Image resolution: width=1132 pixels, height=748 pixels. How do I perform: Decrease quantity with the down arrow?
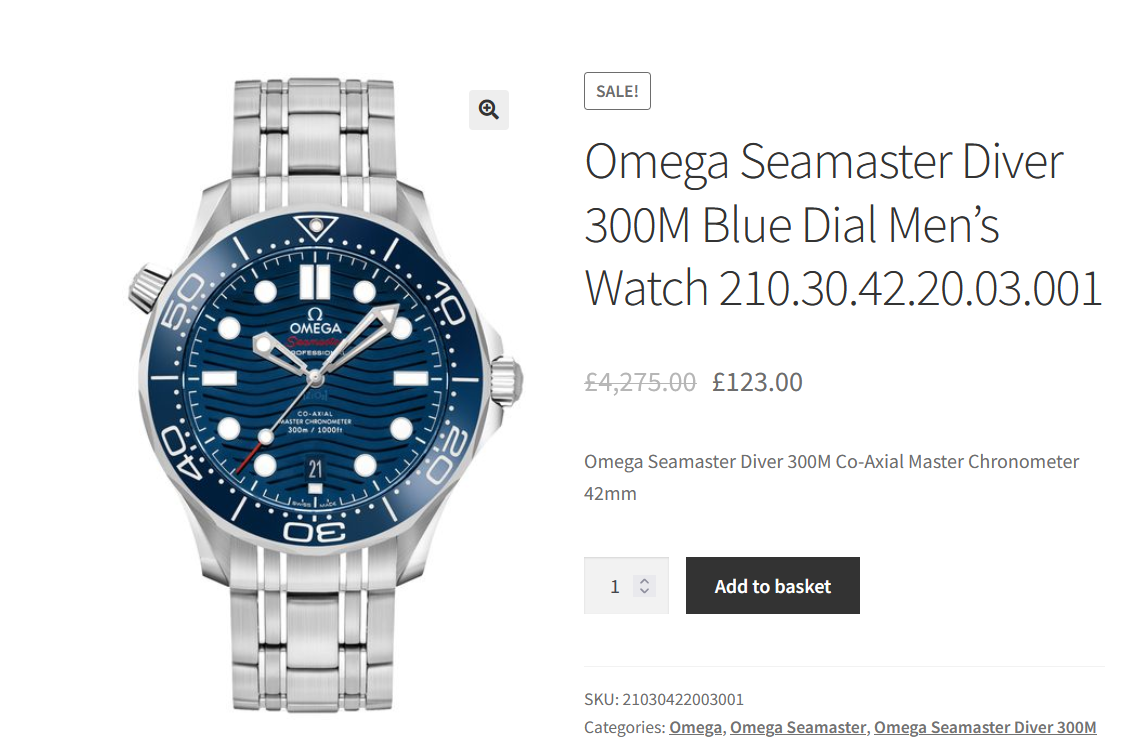tap(645, 592)
